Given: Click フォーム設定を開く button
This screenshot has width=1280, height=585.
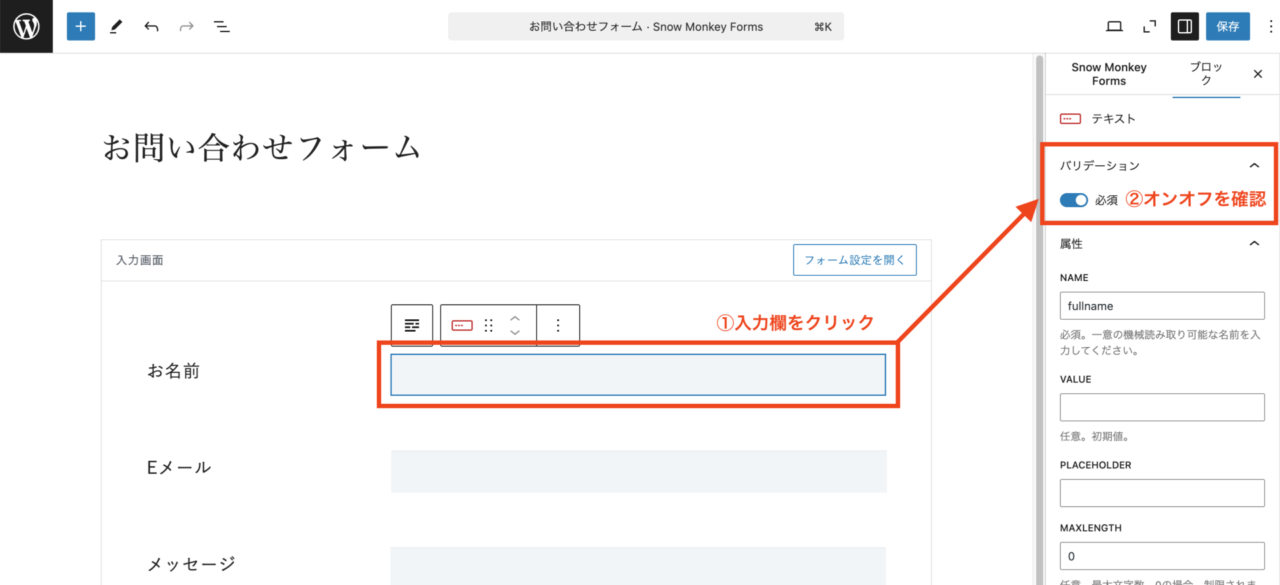Looking at the screenshot, I should point(855,260).
